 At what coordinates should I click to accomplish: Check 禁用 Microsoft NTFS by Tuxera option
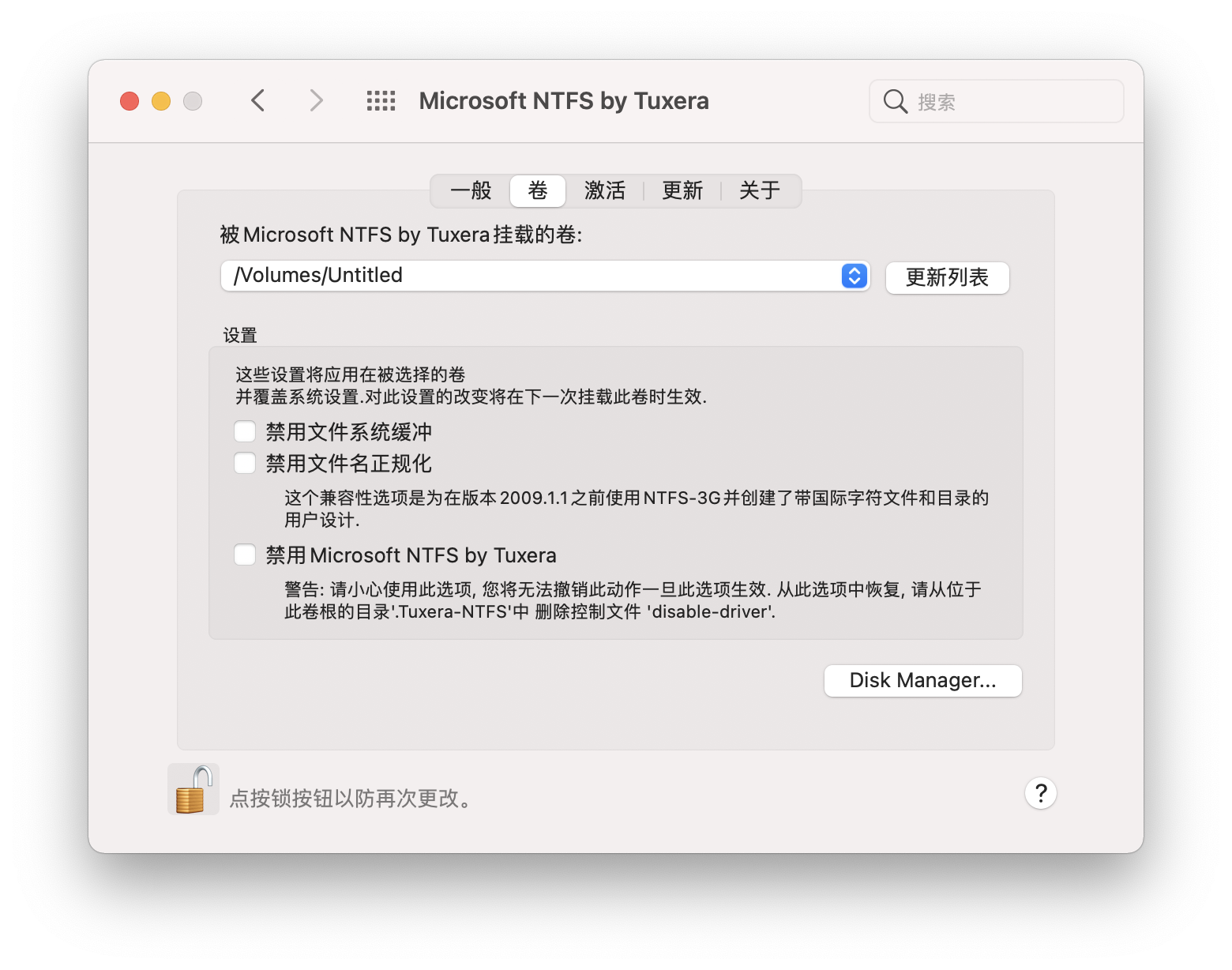pos(245,555)
